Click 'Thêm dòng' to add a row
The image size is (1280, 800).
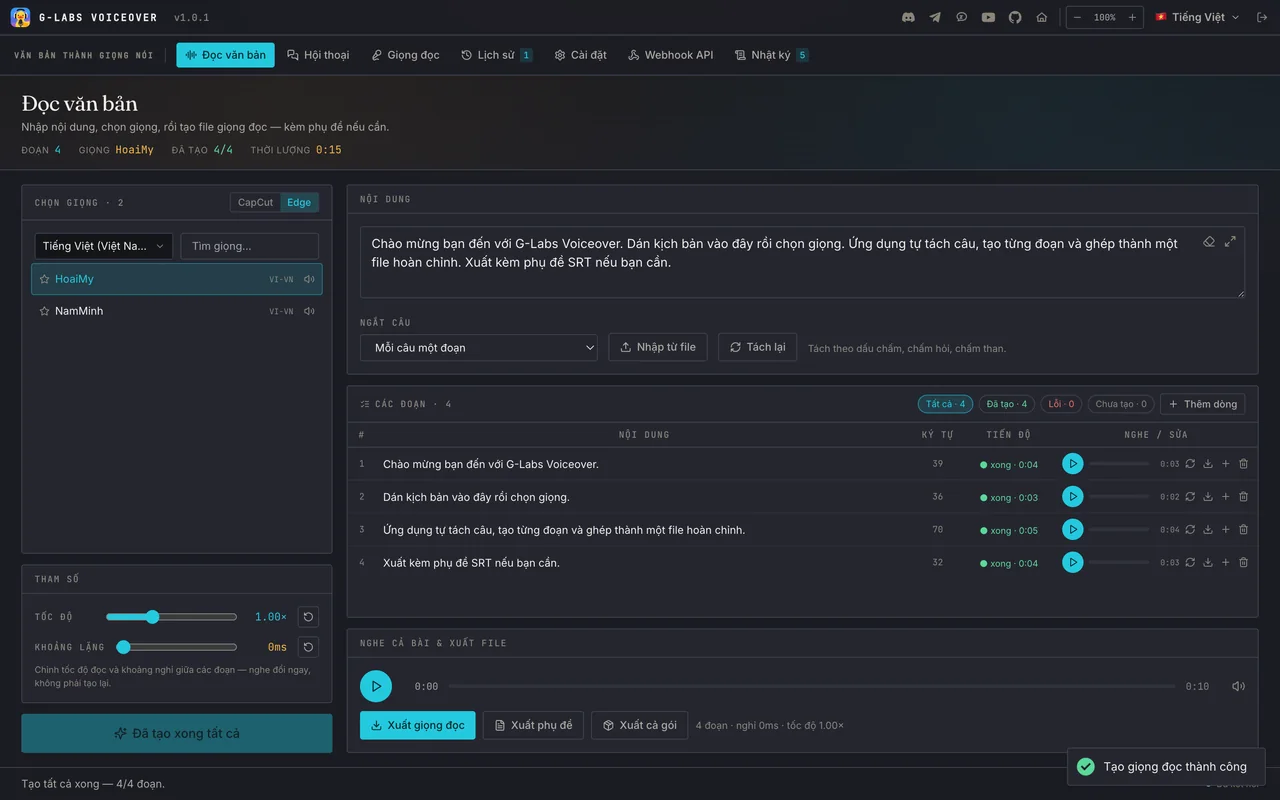click(1203, 404)
